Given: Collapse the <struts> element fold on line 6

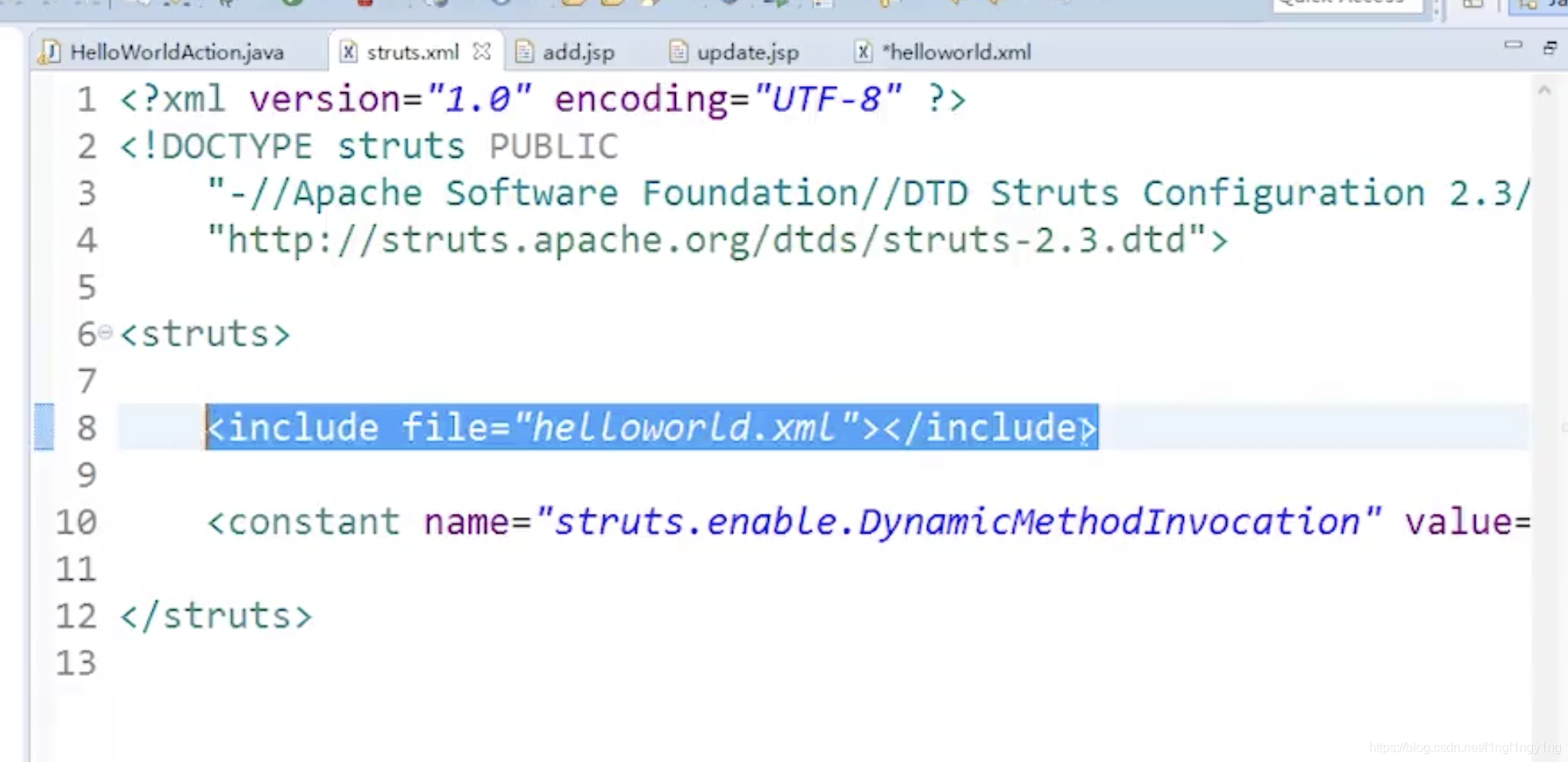Looking at the screenshot, I should click(106, 332).
